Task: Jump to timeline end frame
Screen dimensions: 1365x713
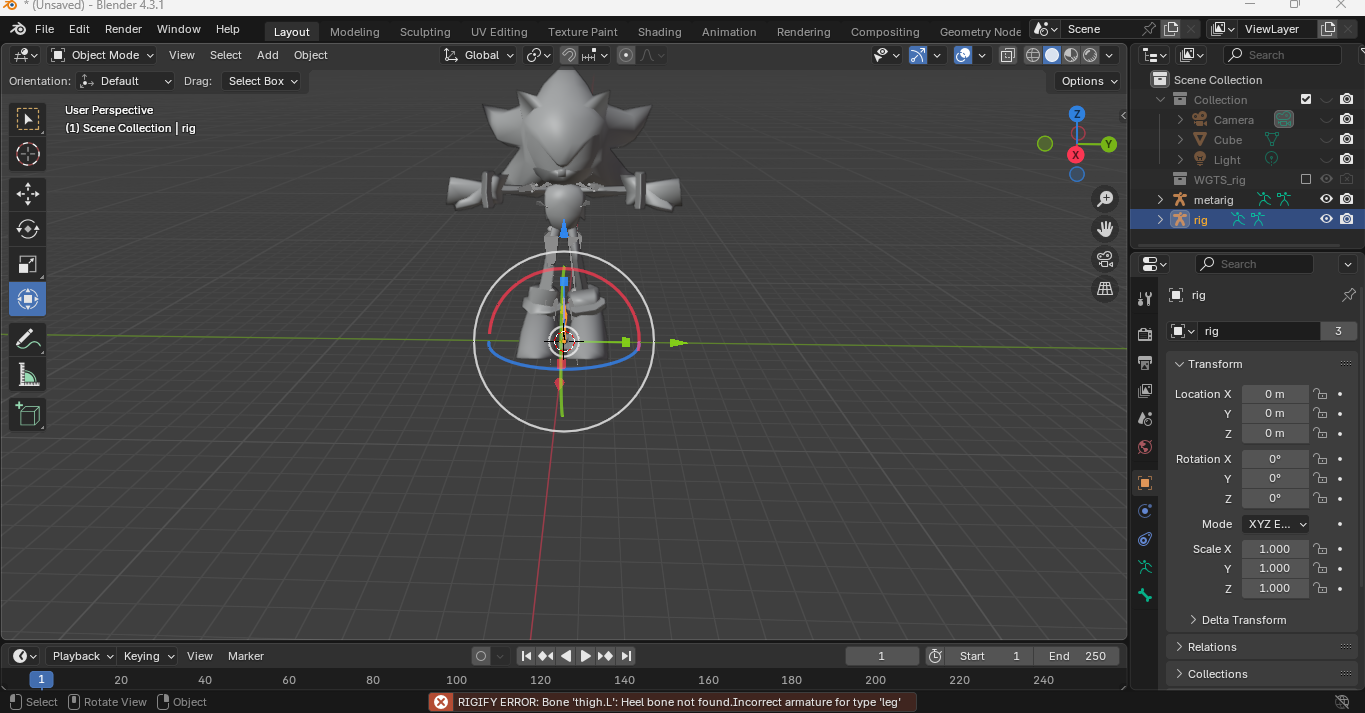Action: pyautogui.click(x=626, y=656)
